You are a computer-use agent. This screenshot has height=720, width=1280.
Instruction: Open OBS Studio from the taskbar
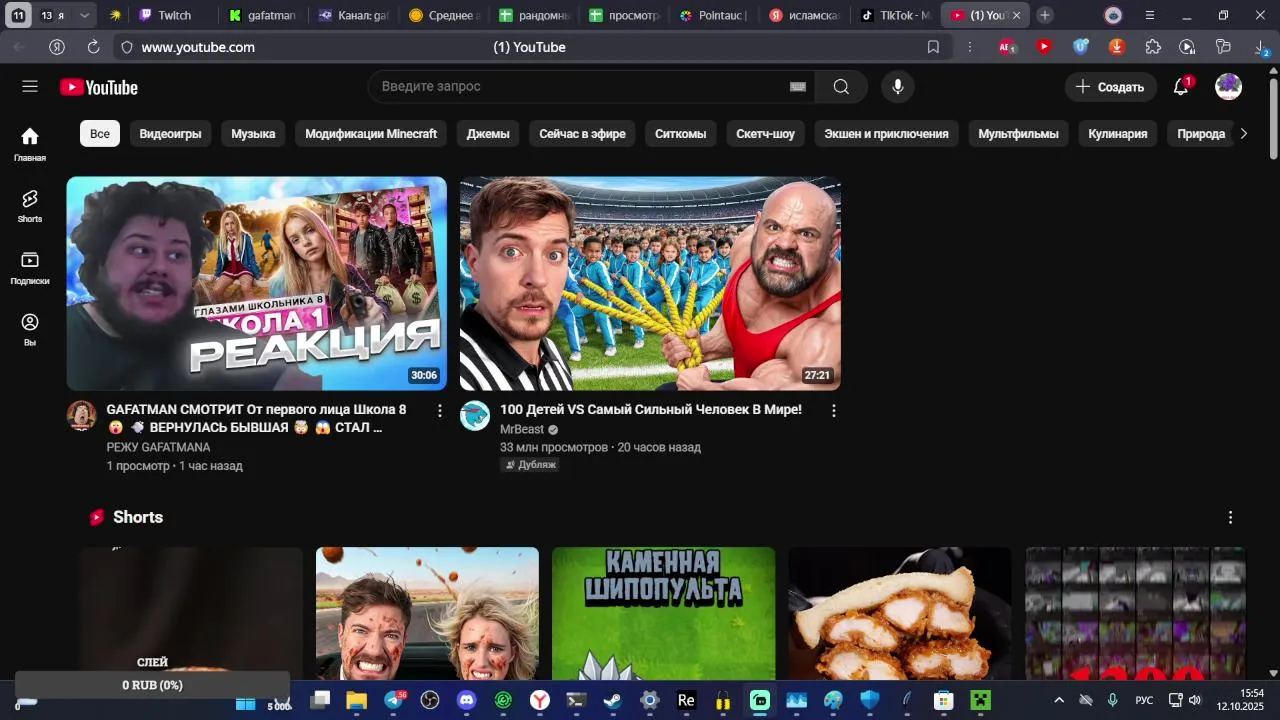pos(430,701)
